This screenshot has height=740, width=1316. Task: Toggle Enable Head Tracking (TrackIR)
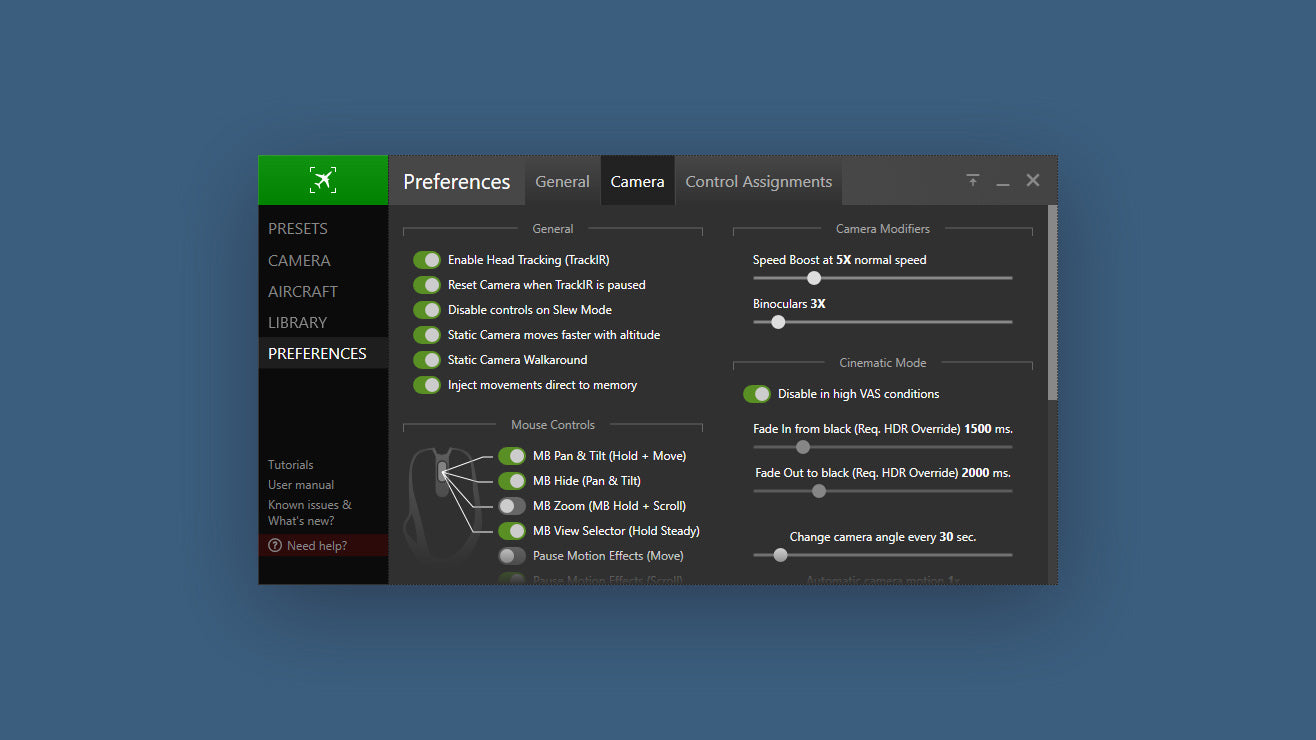[427, 260]
